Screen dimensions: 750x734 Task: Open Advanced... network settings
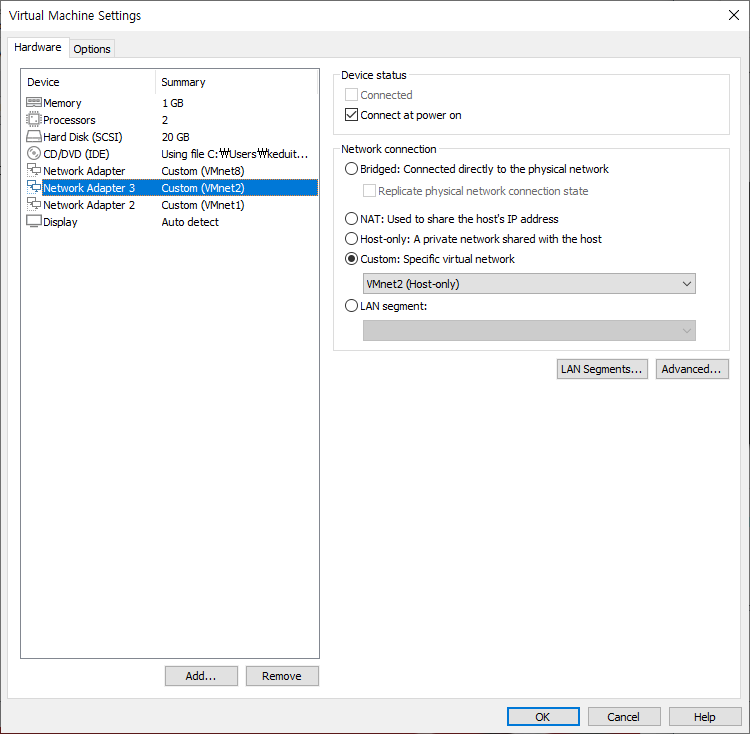tap(692, 369)
